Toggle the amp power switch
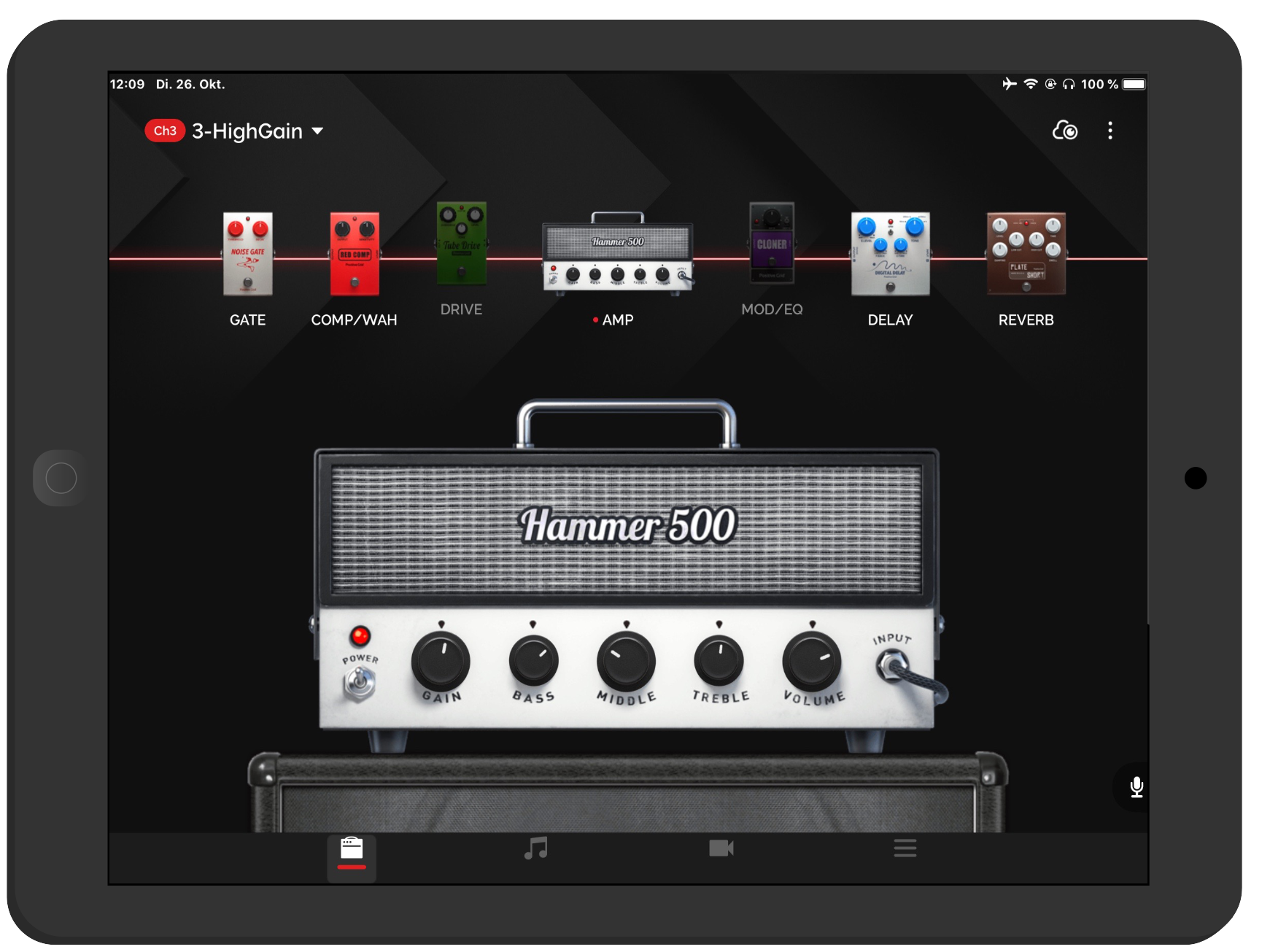This screenshot has height=952, width=1270. [x=359, y=684]
